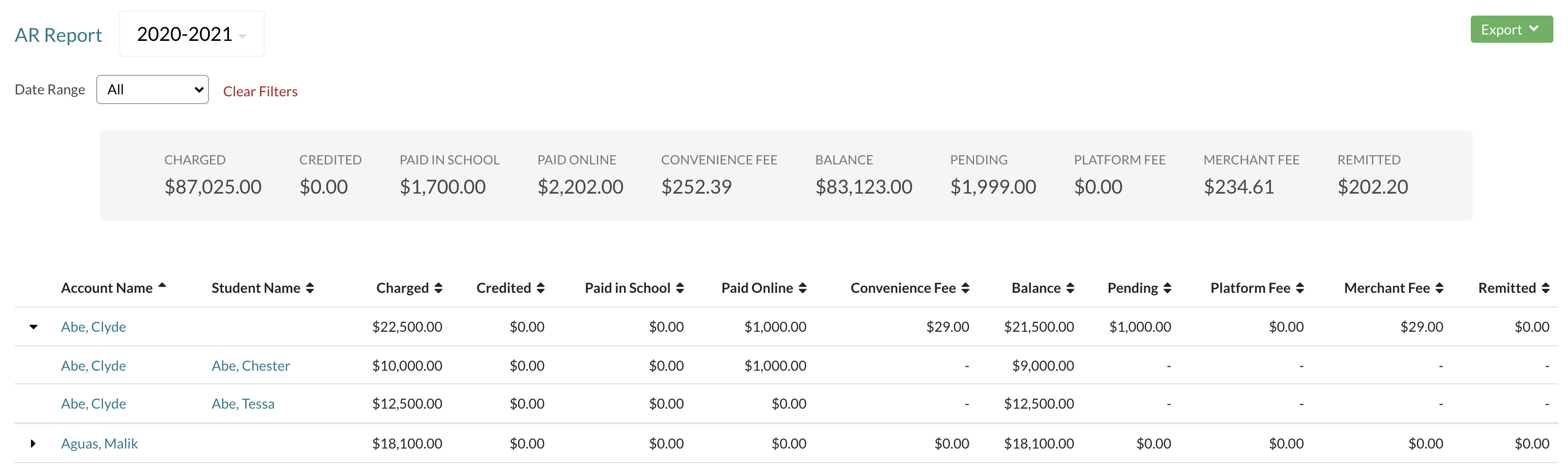This screenshot has width=1568, height=467.
Task: Sort the table by Student Name
Action: coord(311,287)
